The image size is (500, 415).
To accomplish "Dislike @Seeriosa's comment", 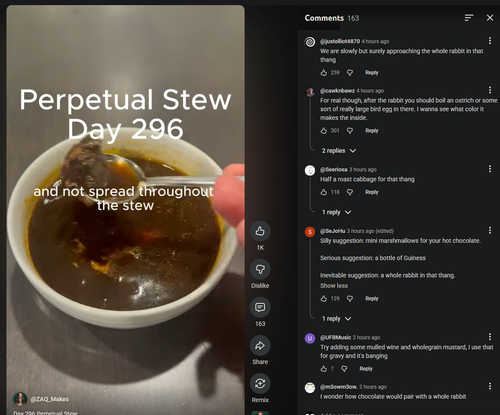I will [350, 192].
